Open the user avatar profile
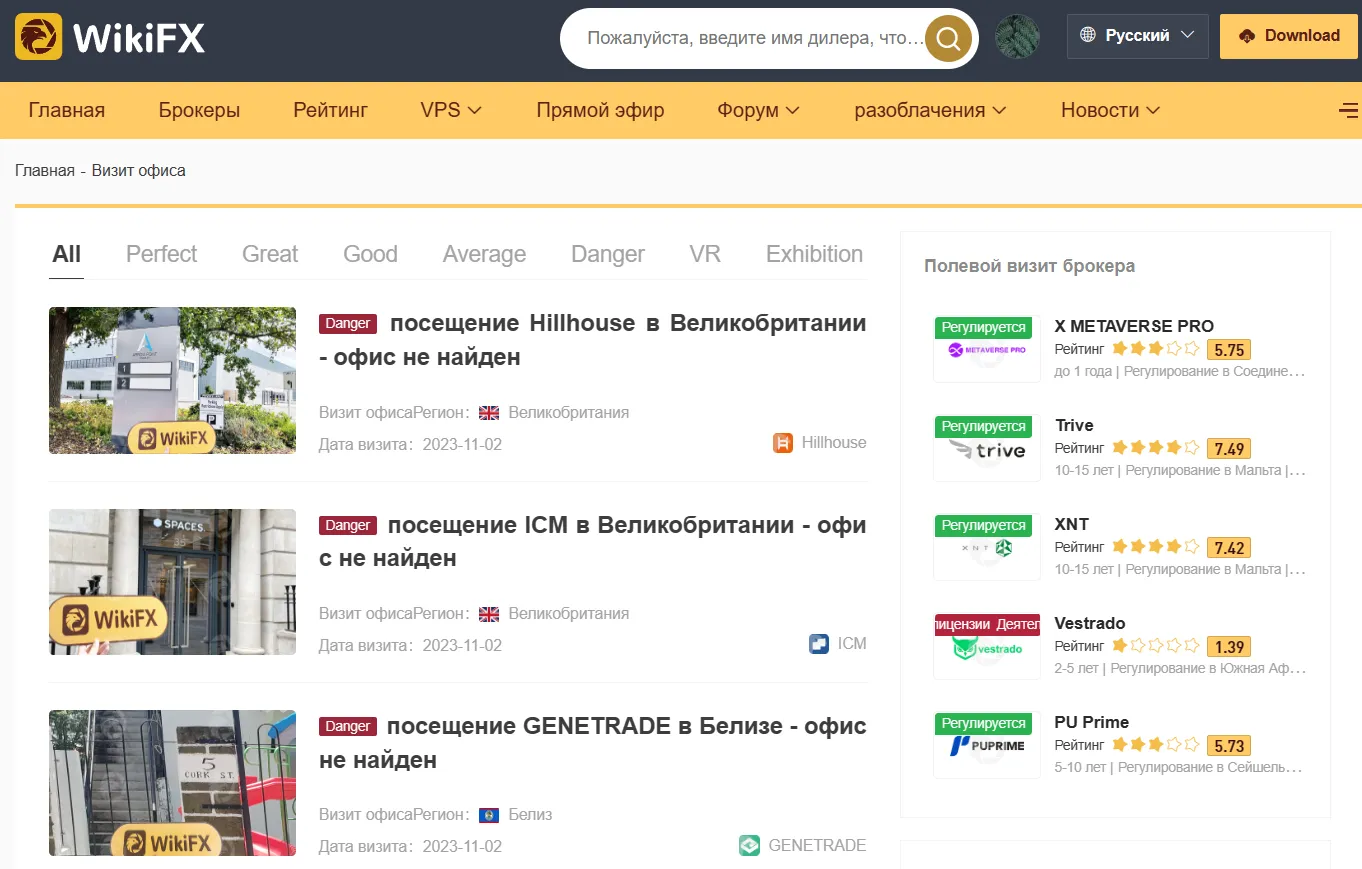 pyautogui.click(x=1018, y=36)
